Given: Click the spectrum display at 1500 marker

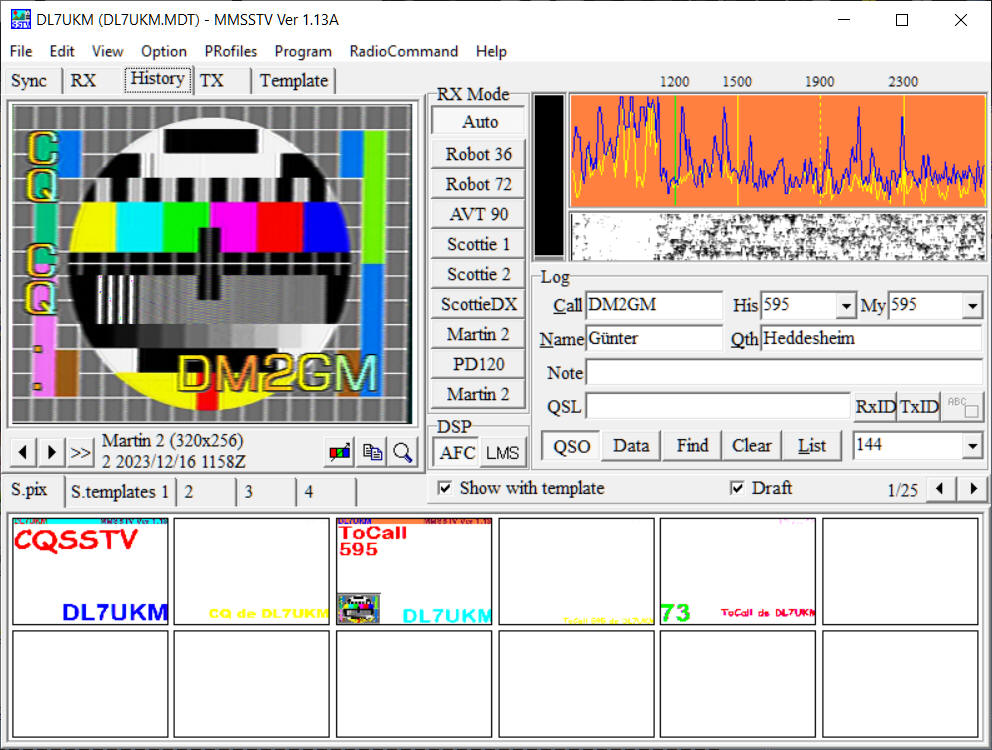Looking at the screenshot, I should click(x=738, y=150).
